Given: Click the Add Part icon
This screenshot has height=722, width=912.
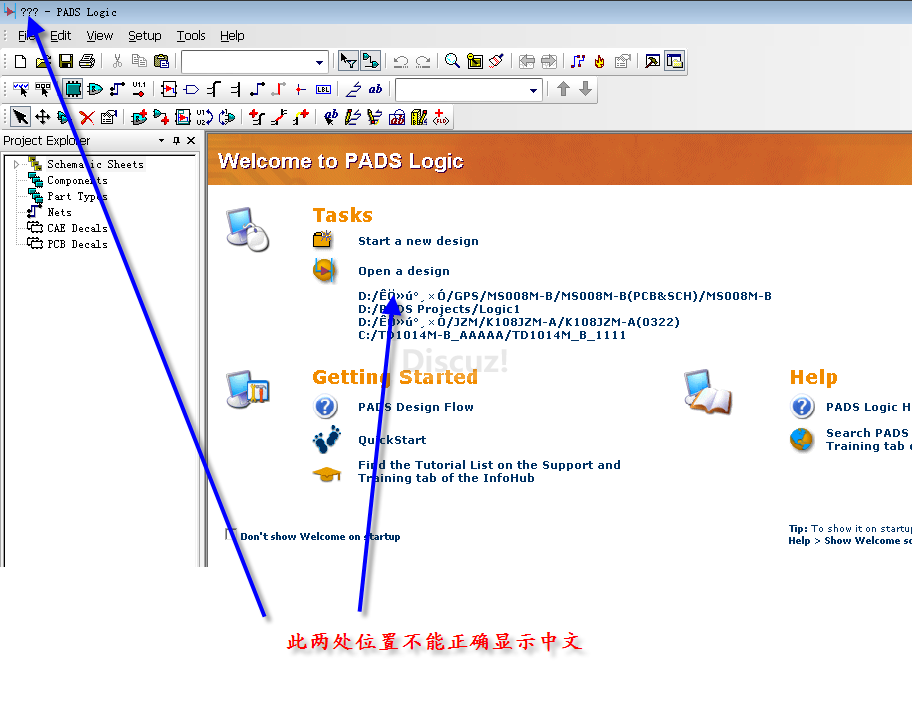Looking at the screenshot, I should coord(139,118).
